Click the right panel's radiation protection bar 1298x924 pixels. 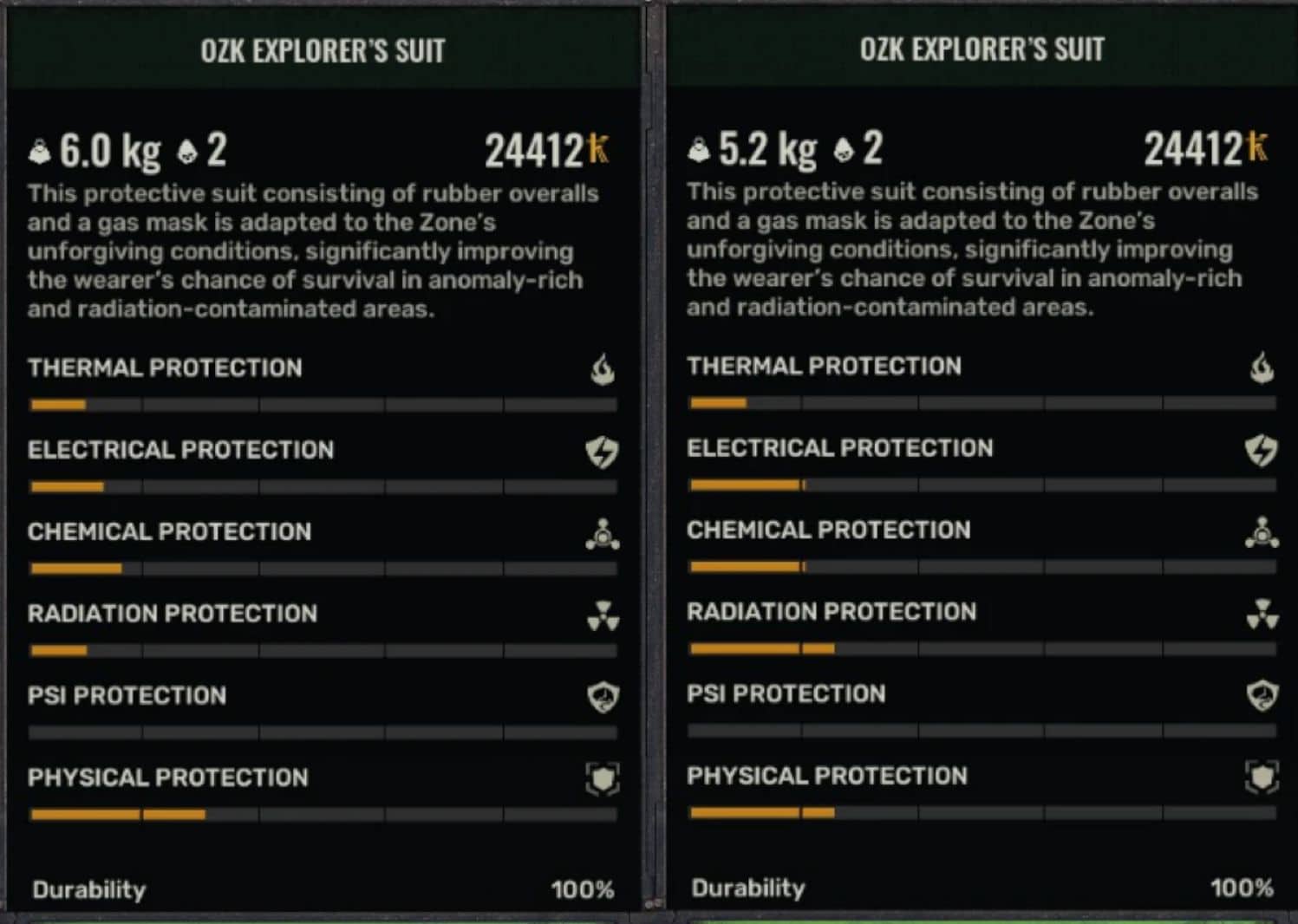(982, 648)
